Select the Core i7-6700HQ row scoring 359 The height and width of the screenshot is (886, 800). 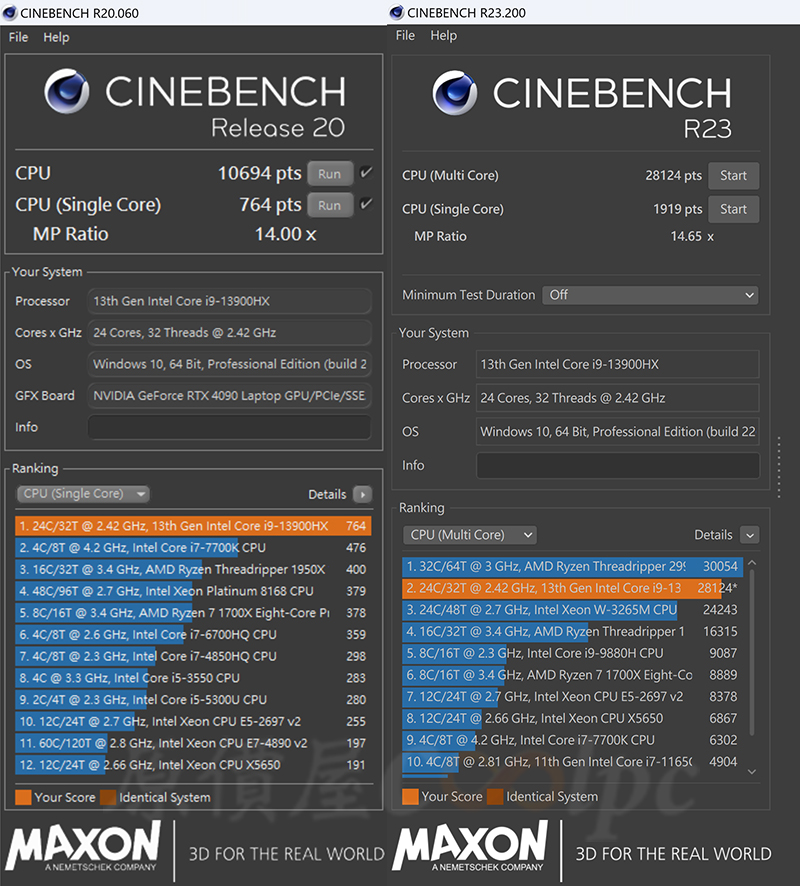click(x=193, y=635)
